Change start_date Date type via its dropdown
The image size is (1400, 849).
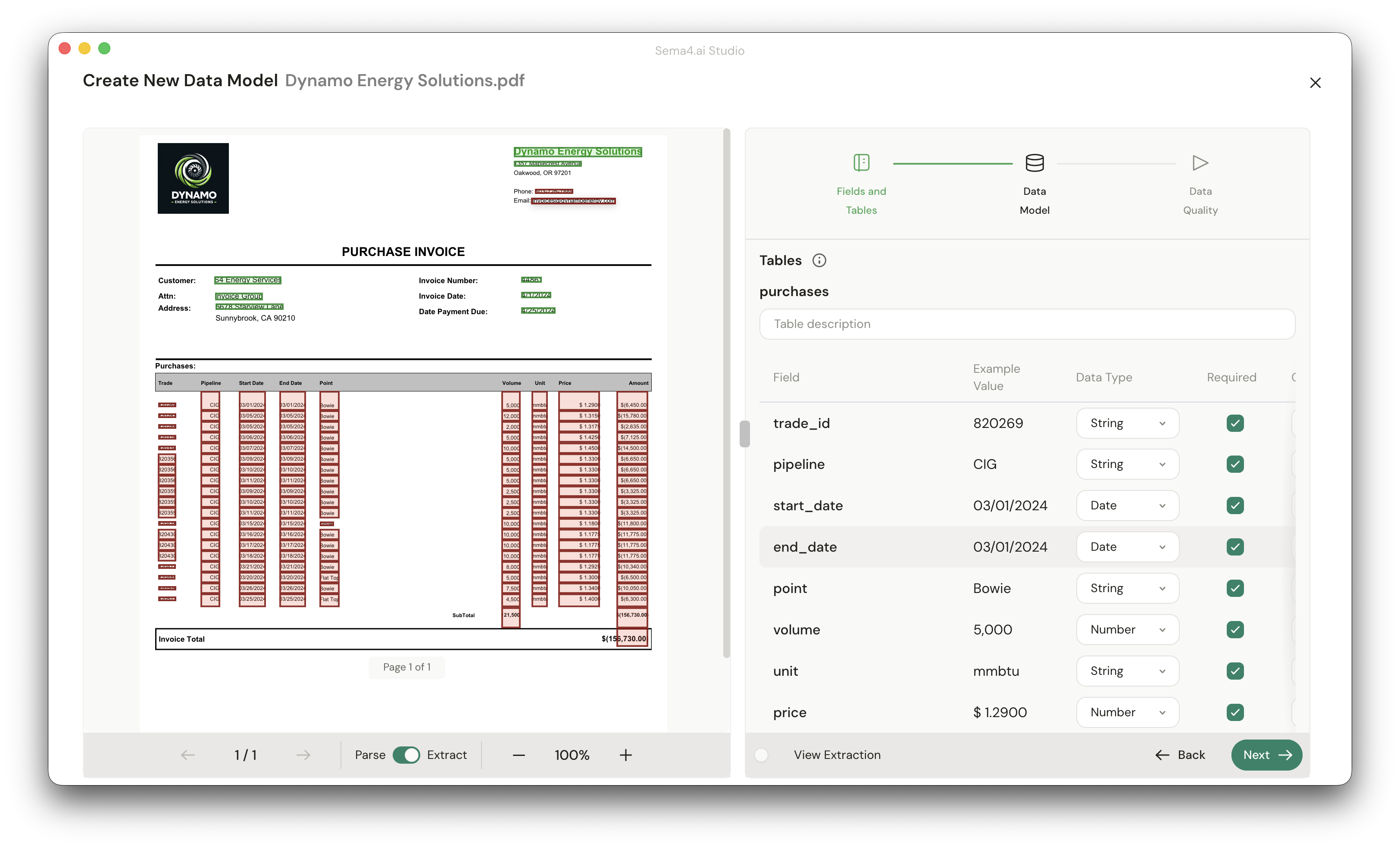(x=1127, y=505)
